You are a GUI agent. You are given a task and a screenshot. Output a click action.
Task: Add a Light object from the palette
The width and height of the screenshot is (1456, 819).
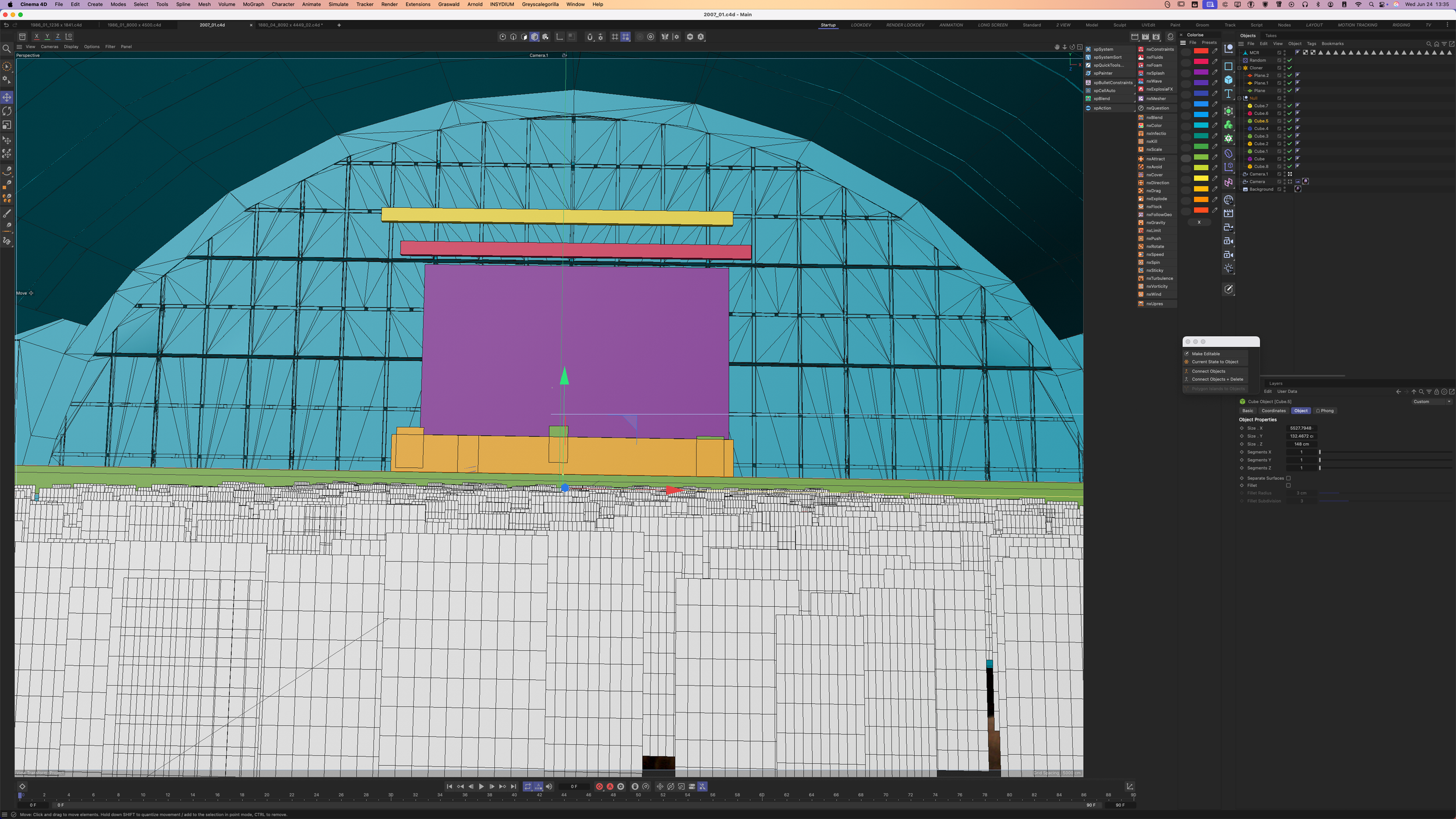click(x=1228, y=269)
